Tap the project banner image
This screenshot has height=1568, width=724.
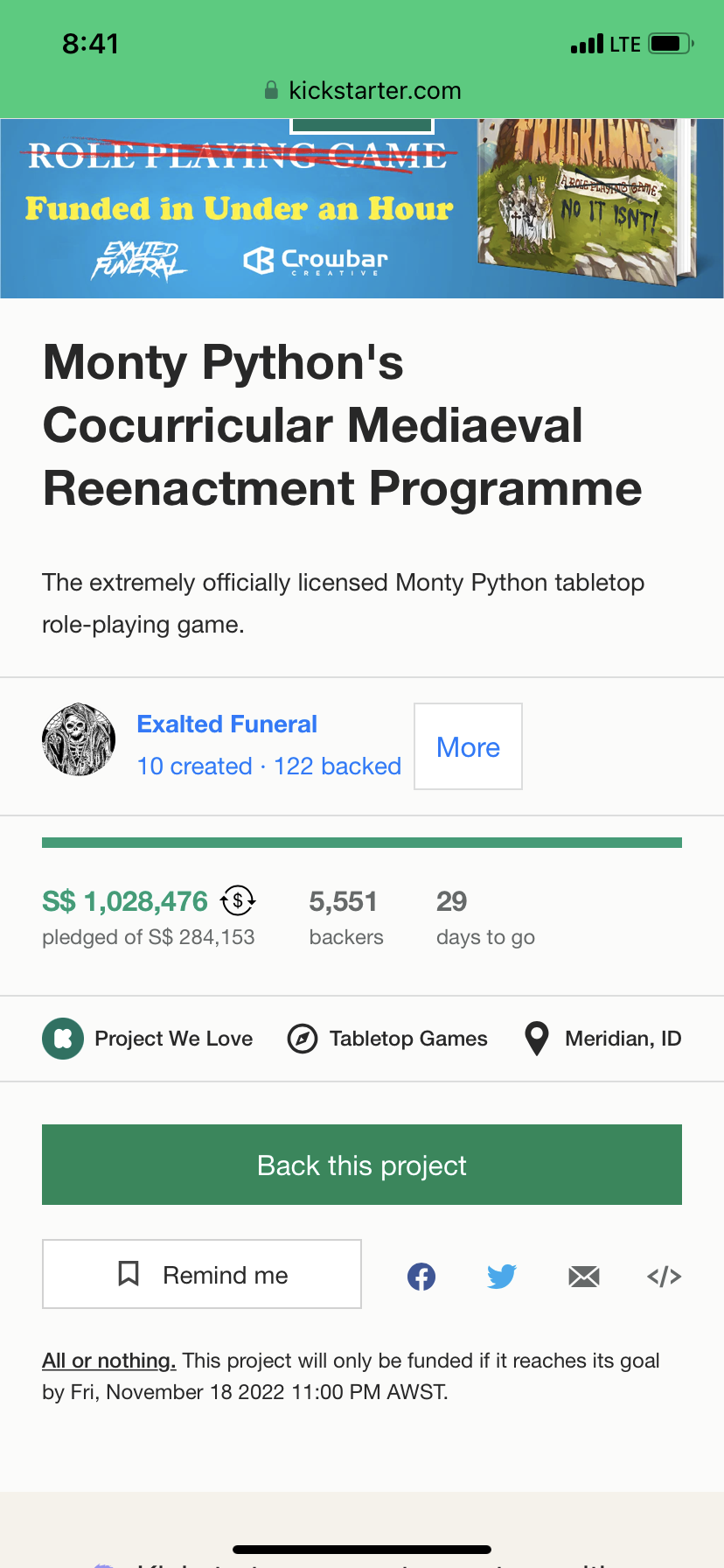click(362, 208)
